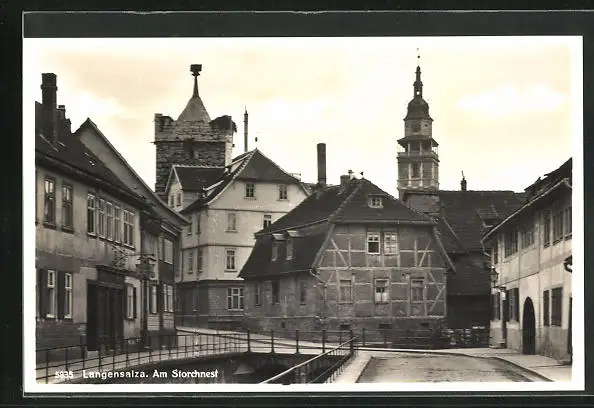
Task: Select the gable window of the white central house
Action: tap(250, 191)
